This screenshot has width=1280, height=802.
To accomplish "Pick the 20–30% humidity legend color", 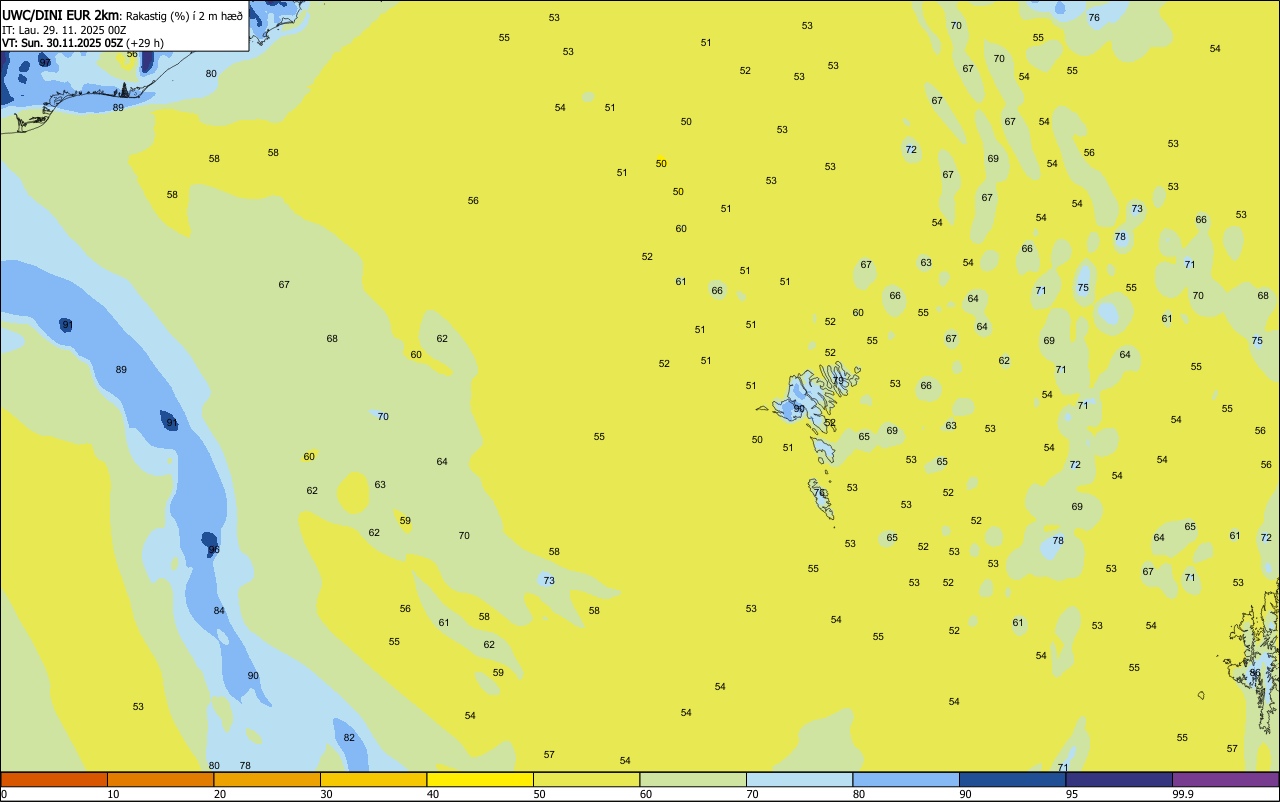I will coord(267,779).
